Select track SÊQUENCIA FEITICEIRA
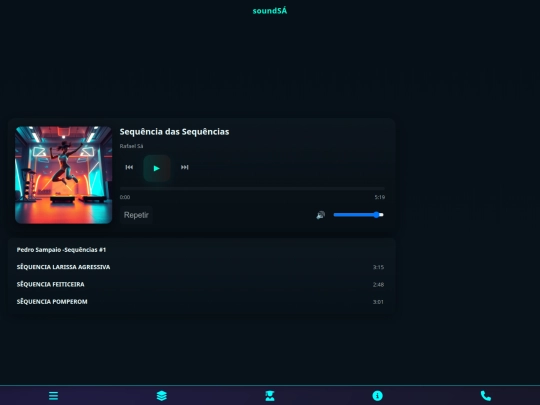 [200, 284]
